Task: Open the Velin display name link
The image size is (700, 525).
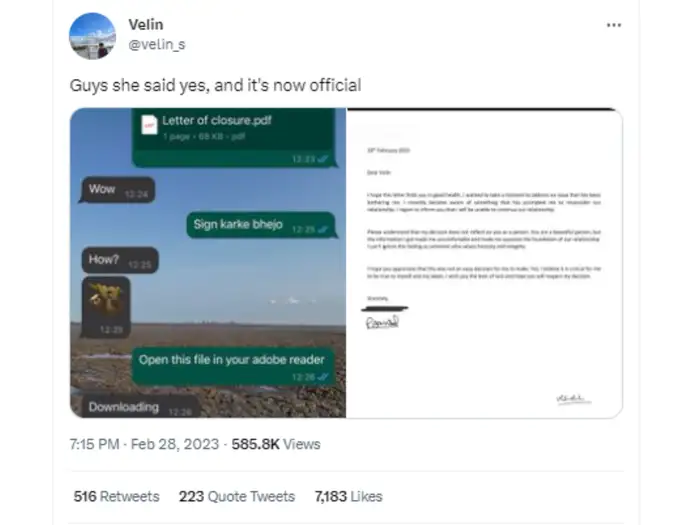Action: (x=146, y=25)
